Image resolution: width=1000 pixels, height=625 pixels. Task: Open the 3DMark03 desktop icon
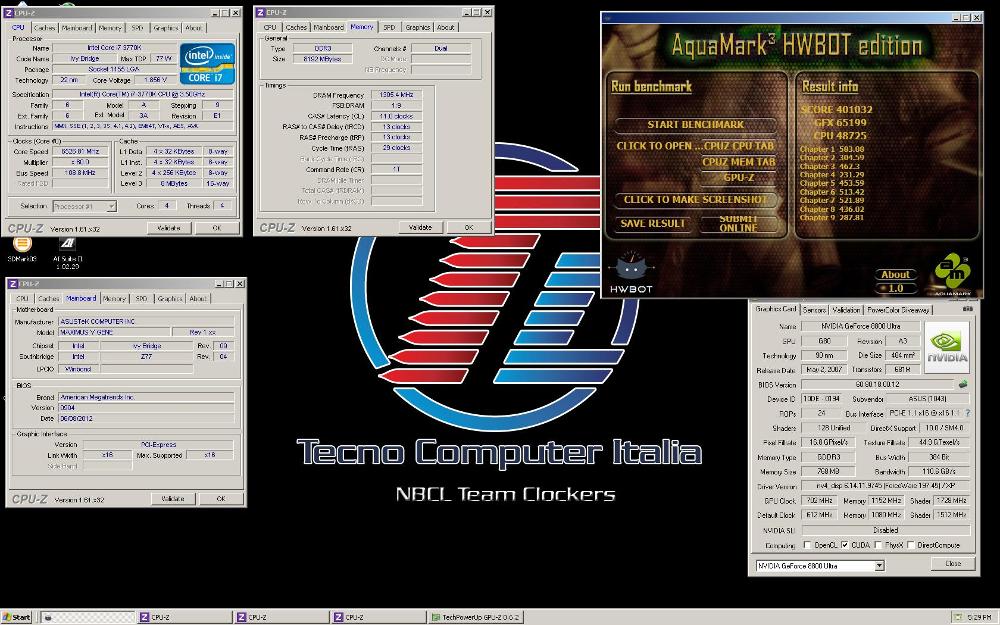[22, 249]
